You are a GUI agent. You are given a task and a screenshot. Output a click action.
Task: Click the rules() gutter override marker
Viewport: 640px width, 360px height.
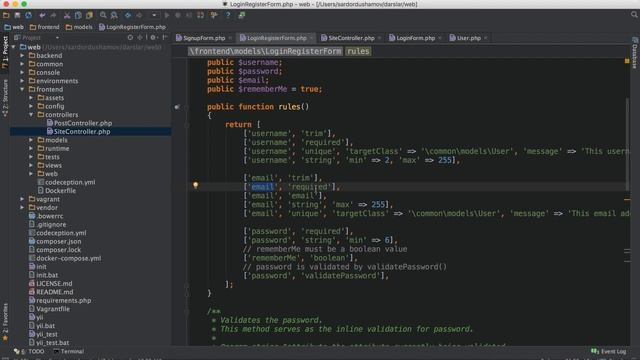coord(177,107)
